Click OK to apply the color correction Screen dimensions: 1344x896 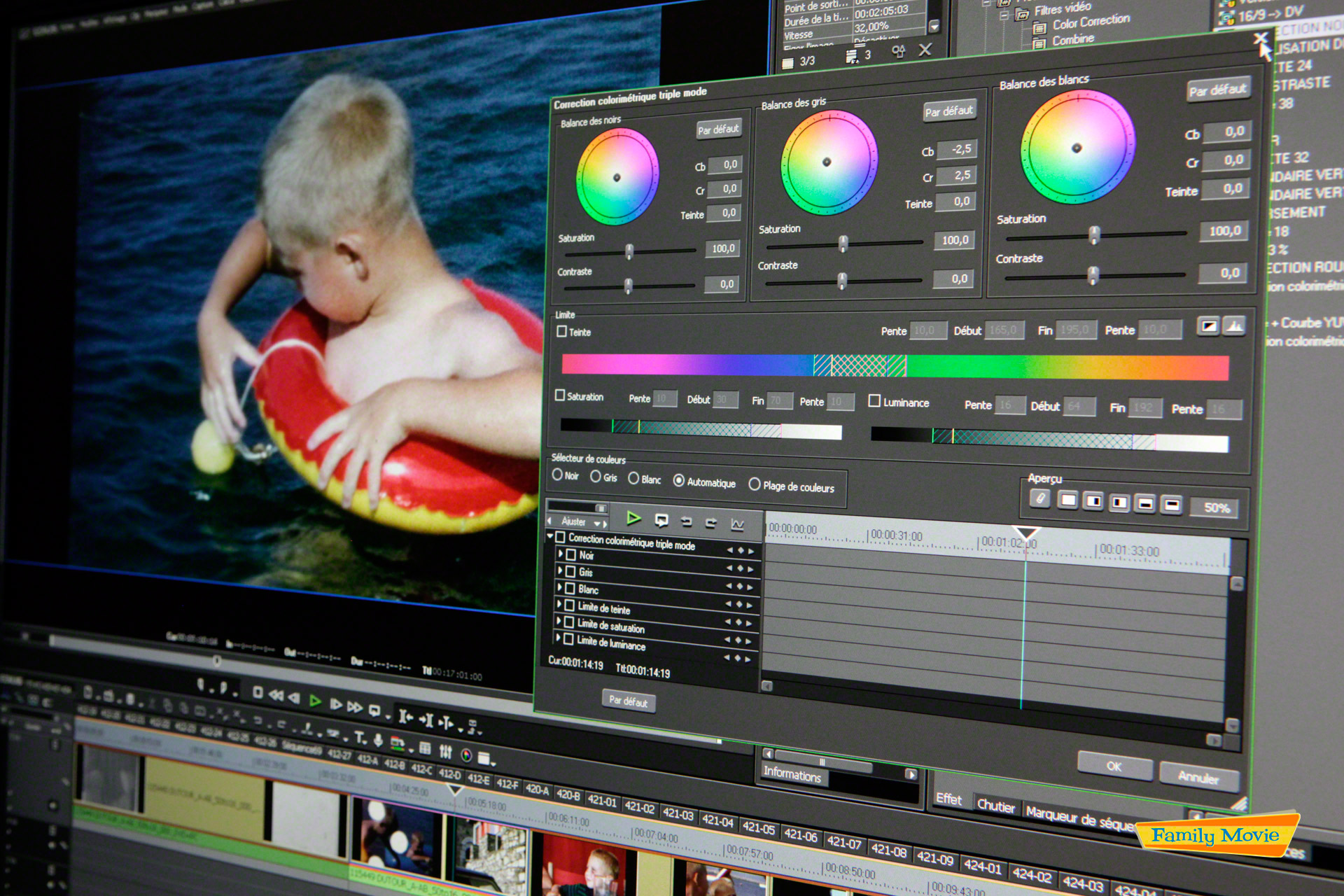(1114, 766)
